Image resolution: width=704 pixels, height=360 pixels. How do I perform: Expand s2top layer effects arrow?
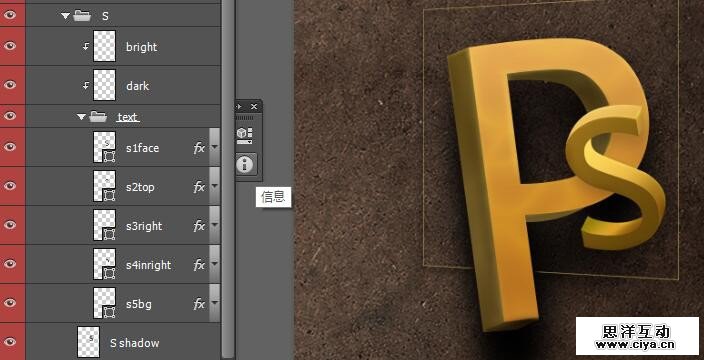coord(215,186)
